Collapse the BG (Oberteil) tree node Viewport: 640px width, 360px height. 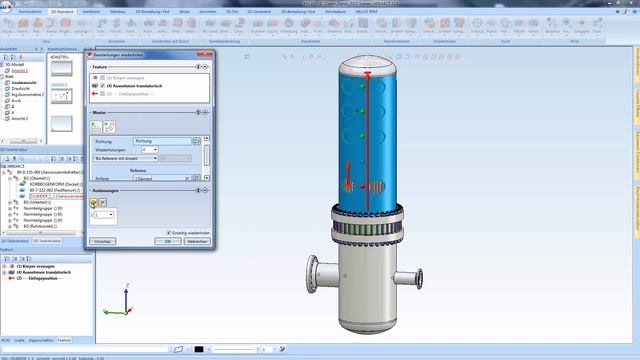point(10,178)
